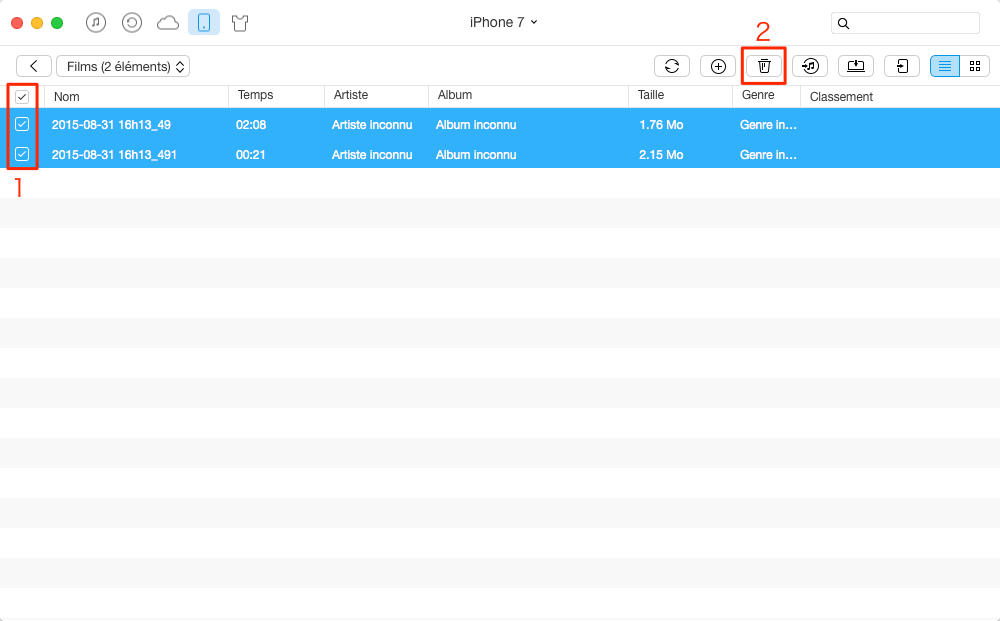
Task: Select film name 2015-08-31 16h13_49
Action: 111,125
